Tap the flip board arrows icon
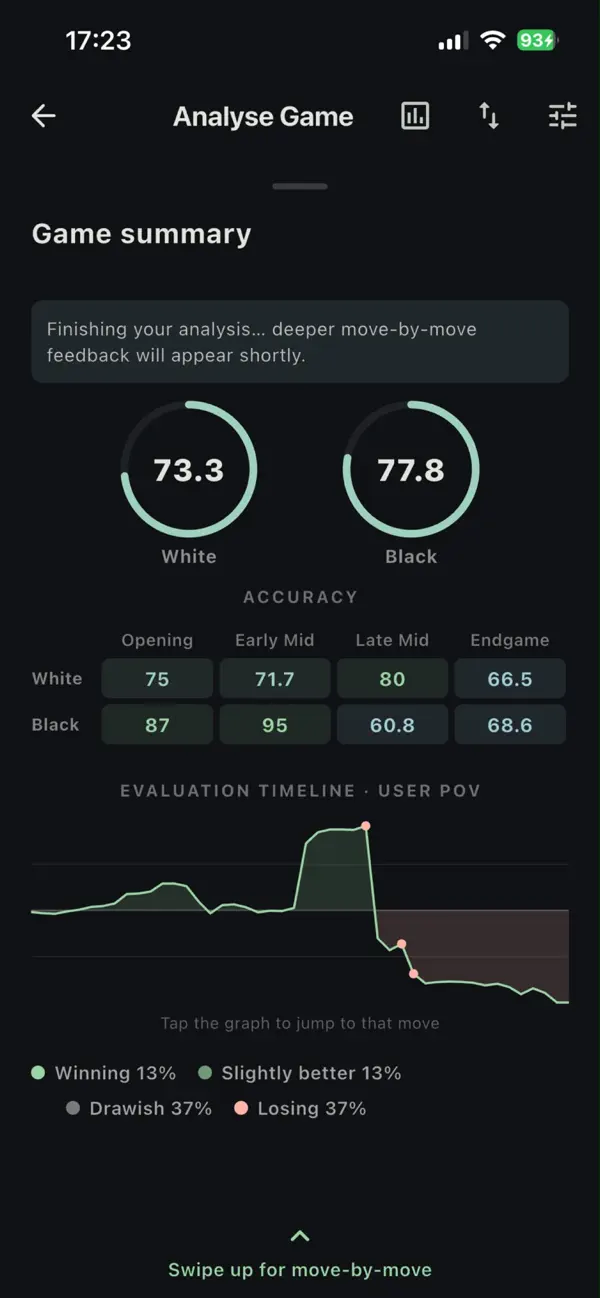This screenshot has width=600, height=1298. (x=489, y=116)
